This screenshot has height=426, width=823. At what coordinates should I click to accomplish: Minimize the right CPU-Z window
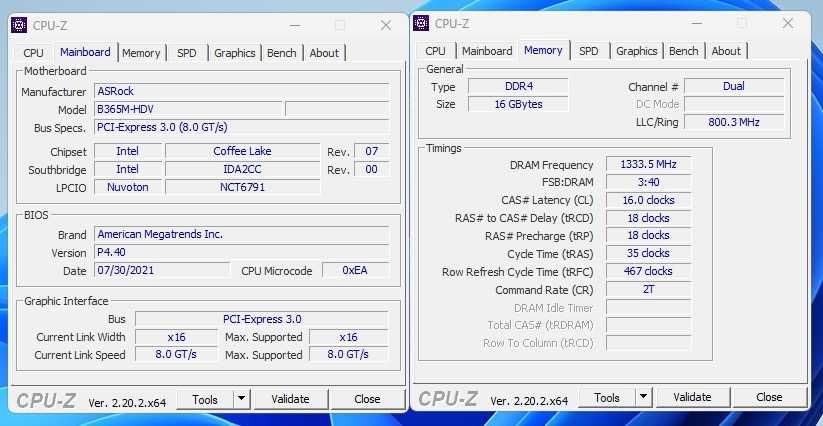[697, 23]
